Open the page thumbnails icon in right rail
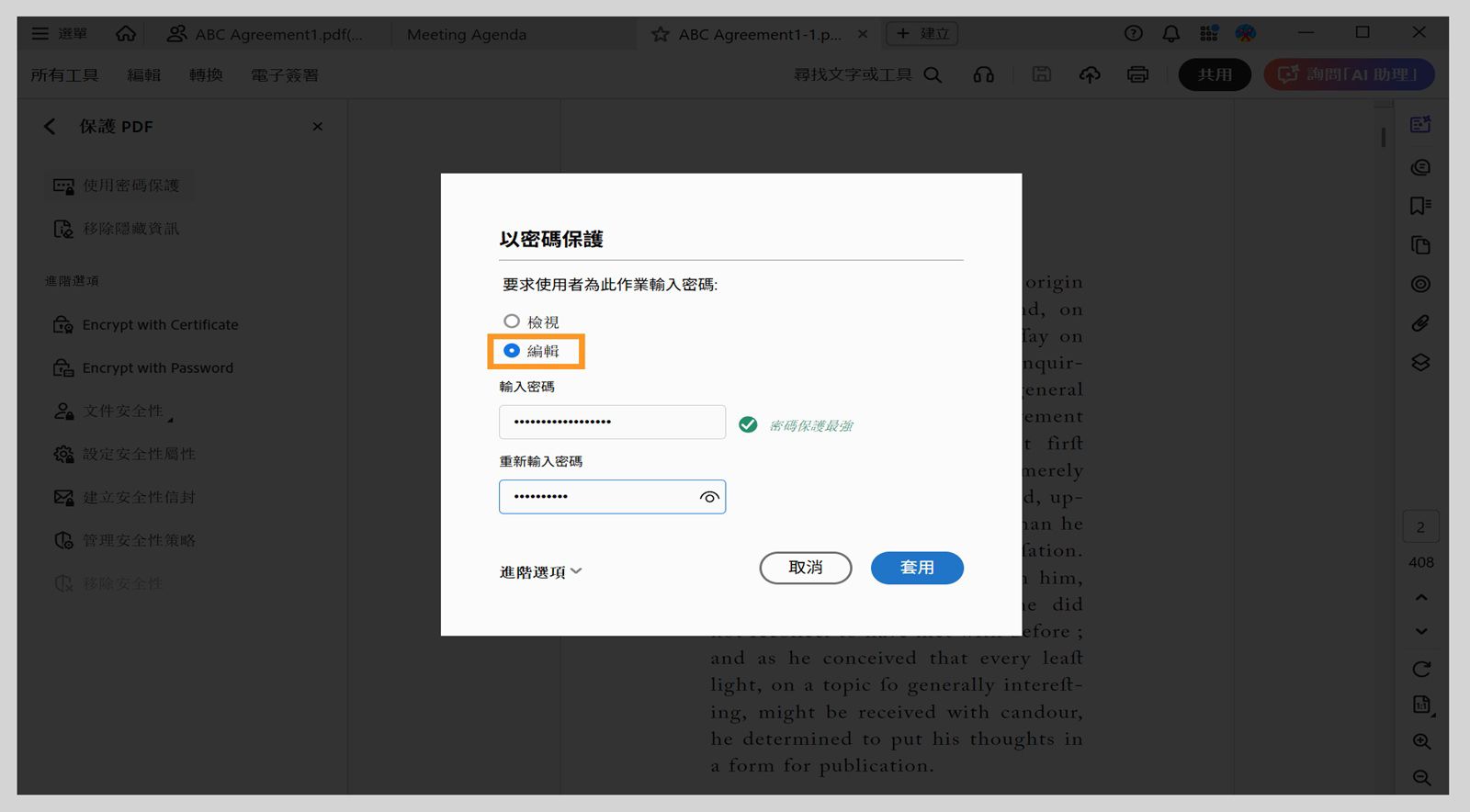Image resolution: width=1470 pixels, height=812 pixels. coord(1421,245)
